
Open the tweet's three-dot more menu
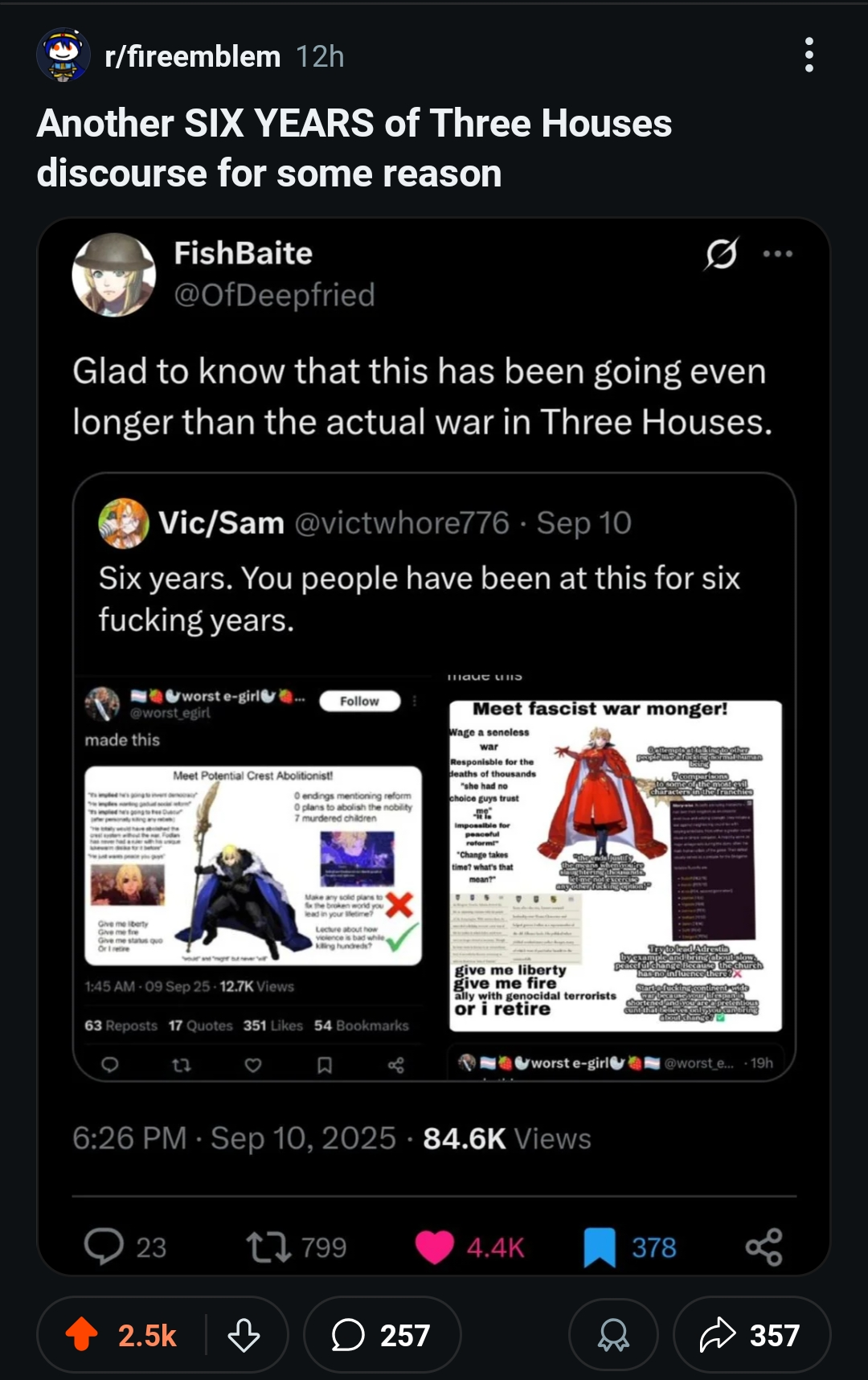tap(778, 254)
